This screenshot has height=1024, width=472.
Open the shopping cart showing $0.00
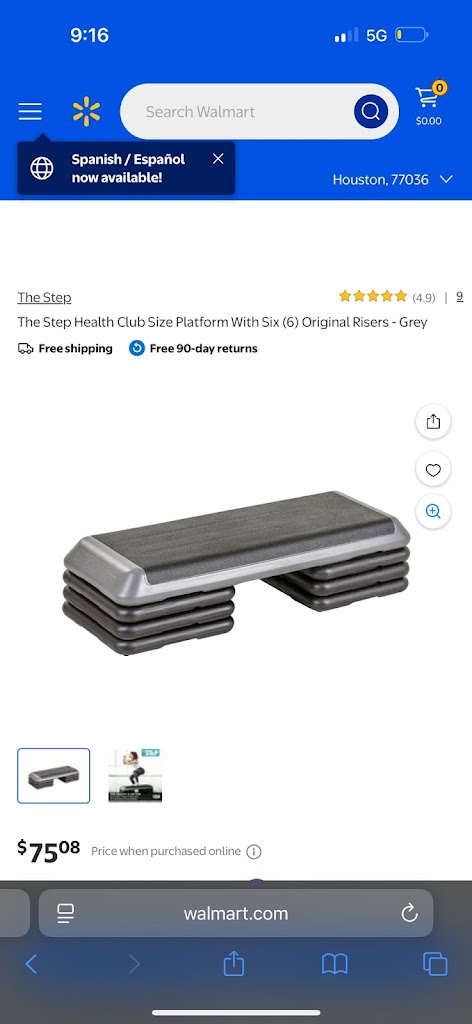click(429, 104)
